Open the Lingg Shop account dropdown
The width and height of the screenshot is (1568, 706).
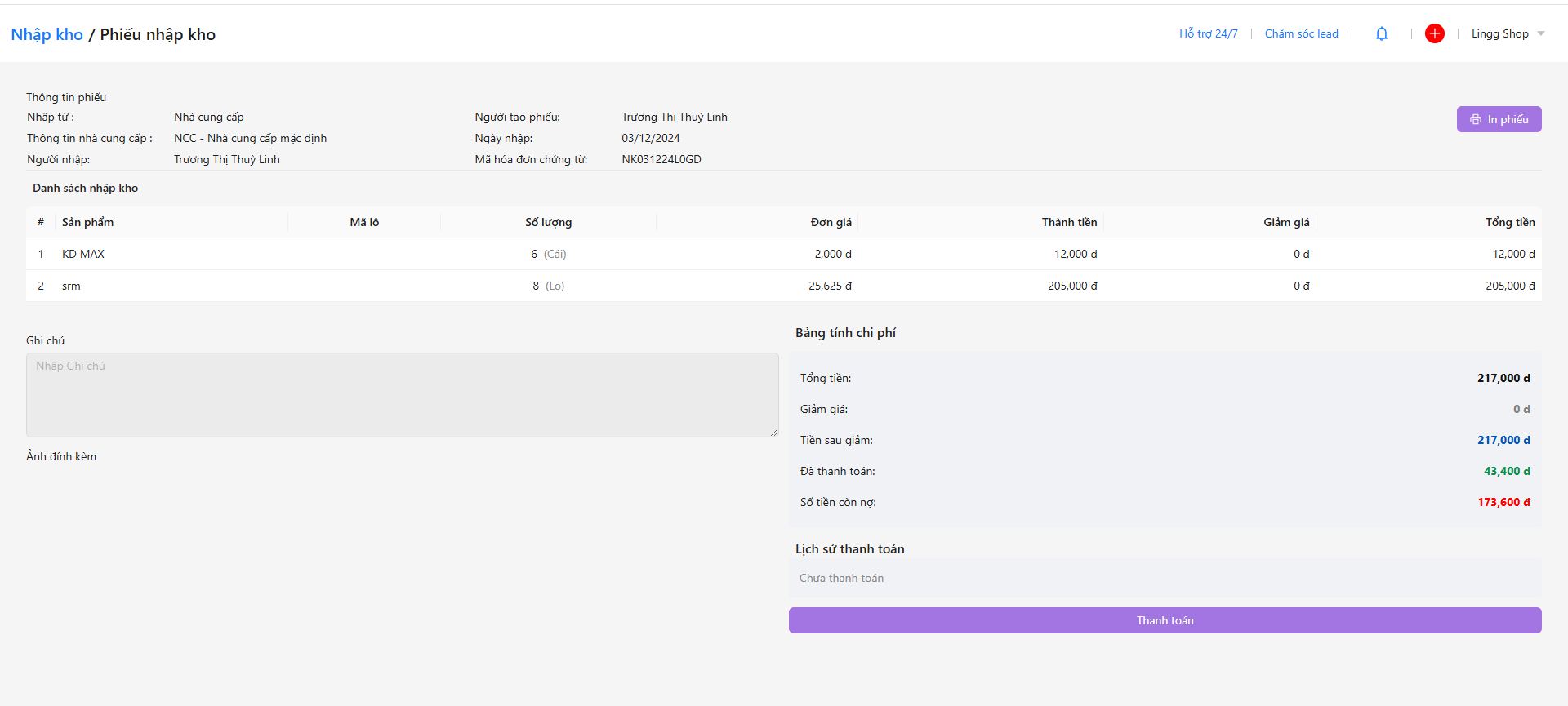click(x=1508, y=33)
